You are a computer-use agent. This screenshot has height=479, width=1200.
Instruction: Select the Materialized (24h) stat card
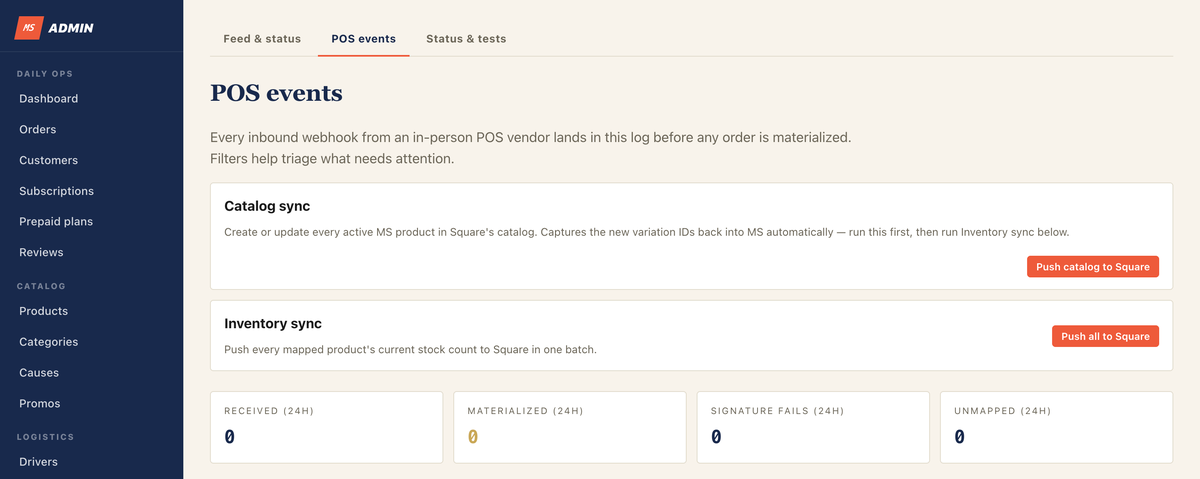pos(570,427)
